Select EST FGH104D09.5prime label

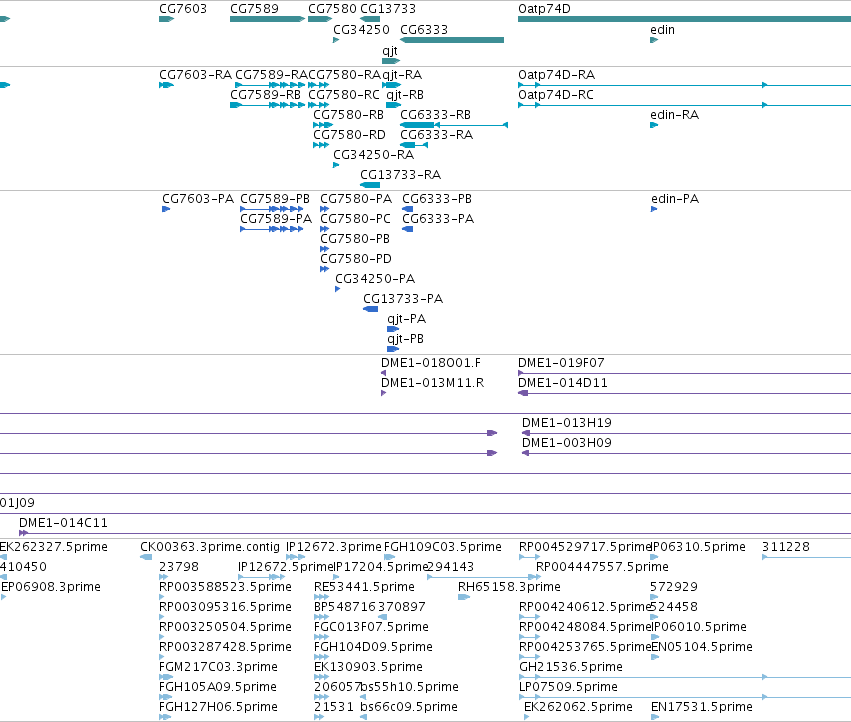pos(373,647)
